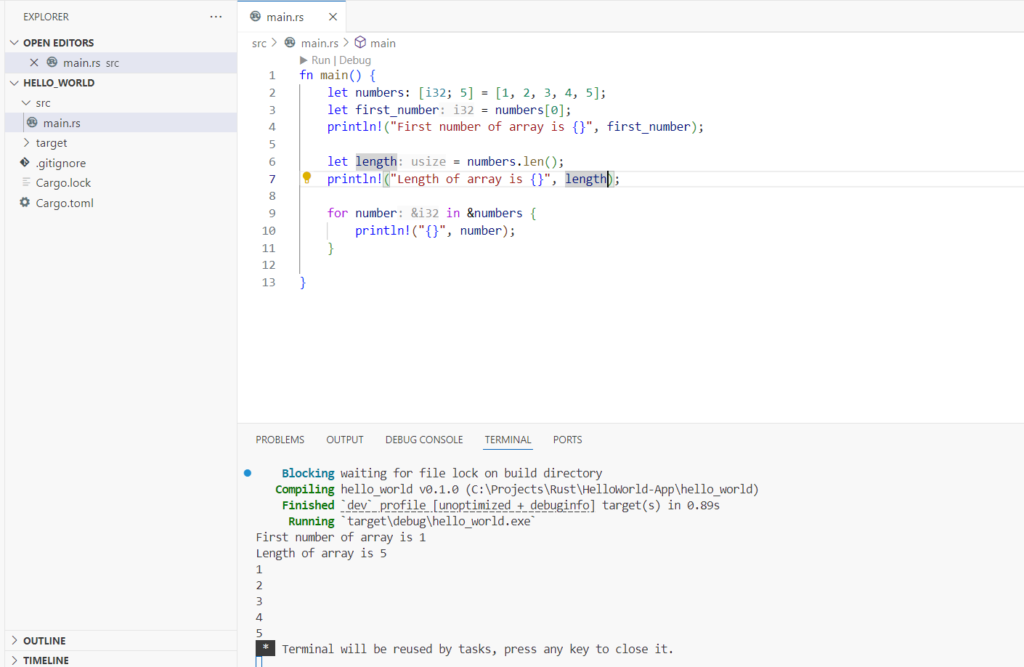Viewport: 1024px width, 667px height.
Task: Collapse the Open Editors section
Action: pyautogui.click(x=14, y=42)
